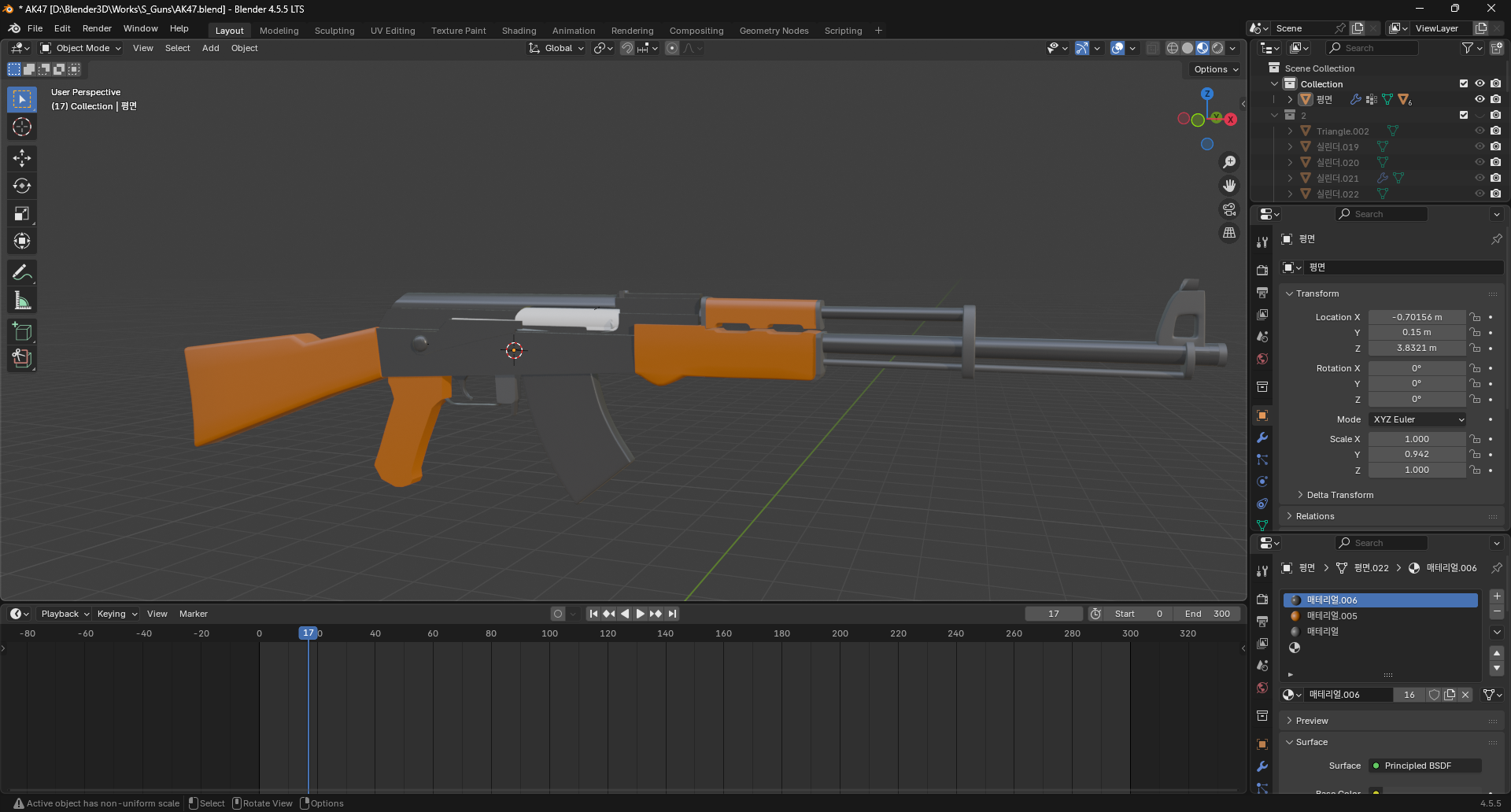The height and width of the screenshot is (812, 1511).
Task: Open XYZ Euler rotation mode dropdown
Action: tap(1417, 419)
